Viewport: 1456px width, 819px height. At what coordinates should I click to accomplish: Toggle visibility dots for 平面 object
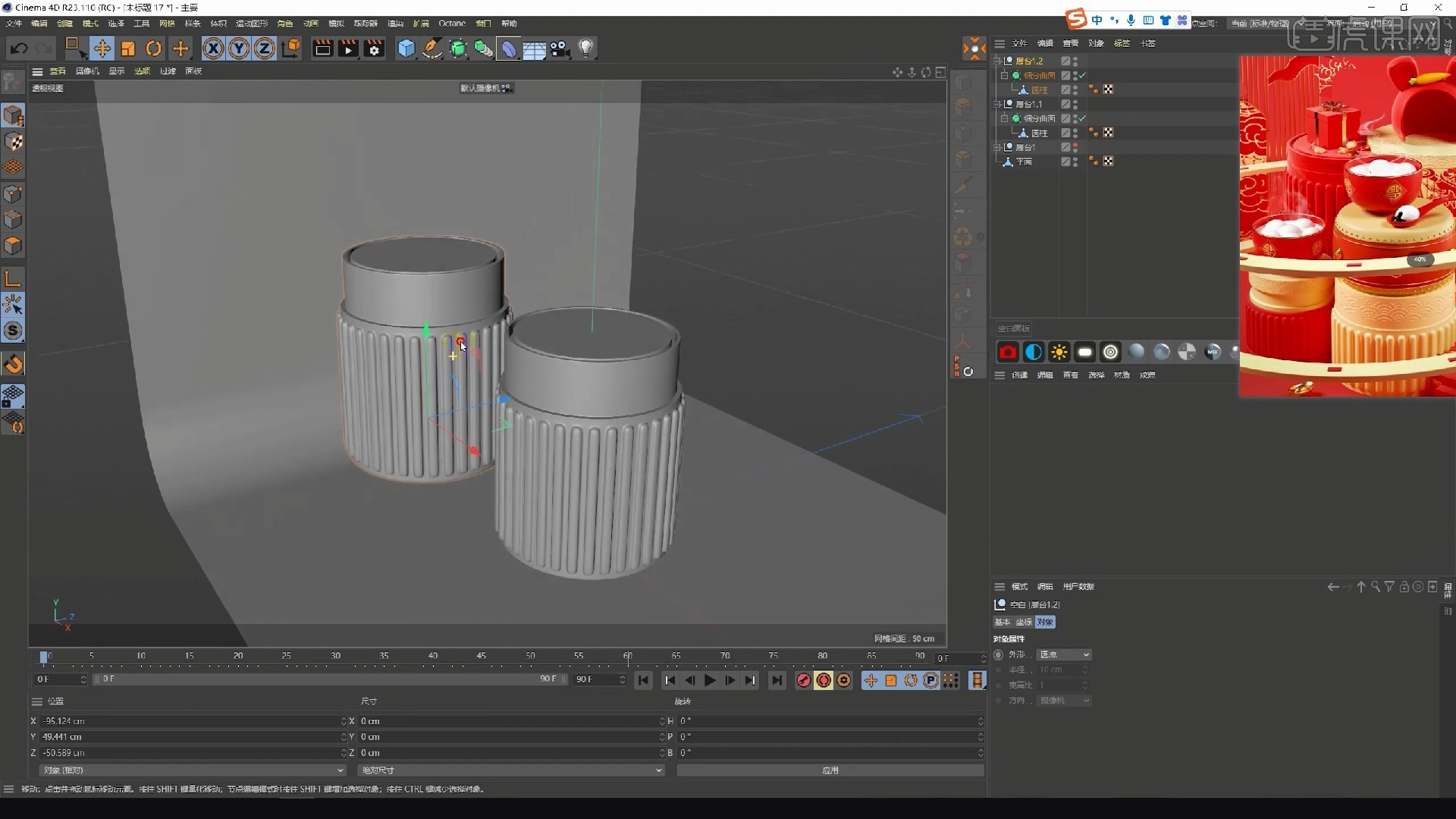point(1075,162)
